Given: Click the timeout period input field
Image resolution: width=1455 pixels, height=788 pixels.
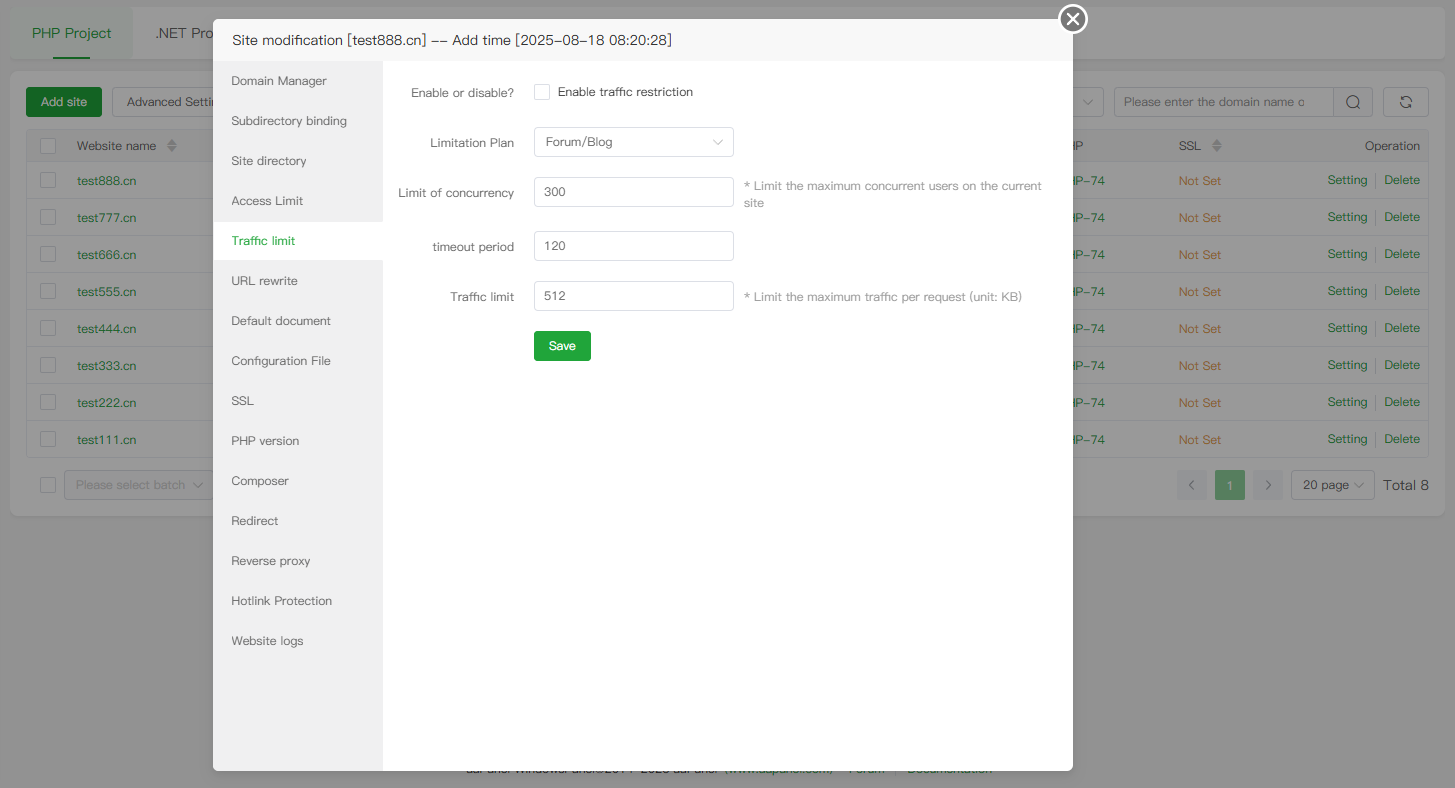Looking at the screenshot, I should (633, 246).
